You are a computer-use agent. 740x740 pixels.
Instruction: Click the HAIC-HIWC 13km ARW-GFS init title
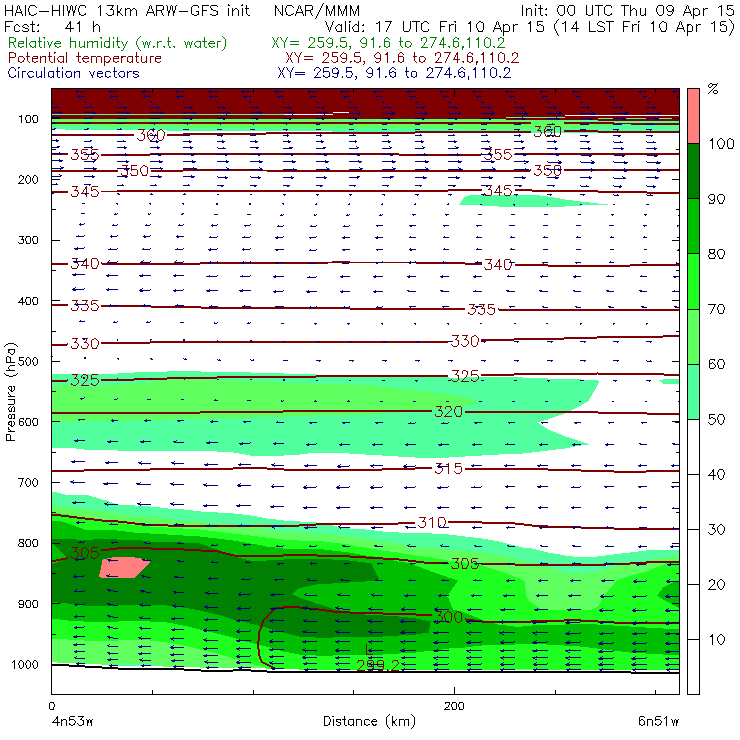127,10
